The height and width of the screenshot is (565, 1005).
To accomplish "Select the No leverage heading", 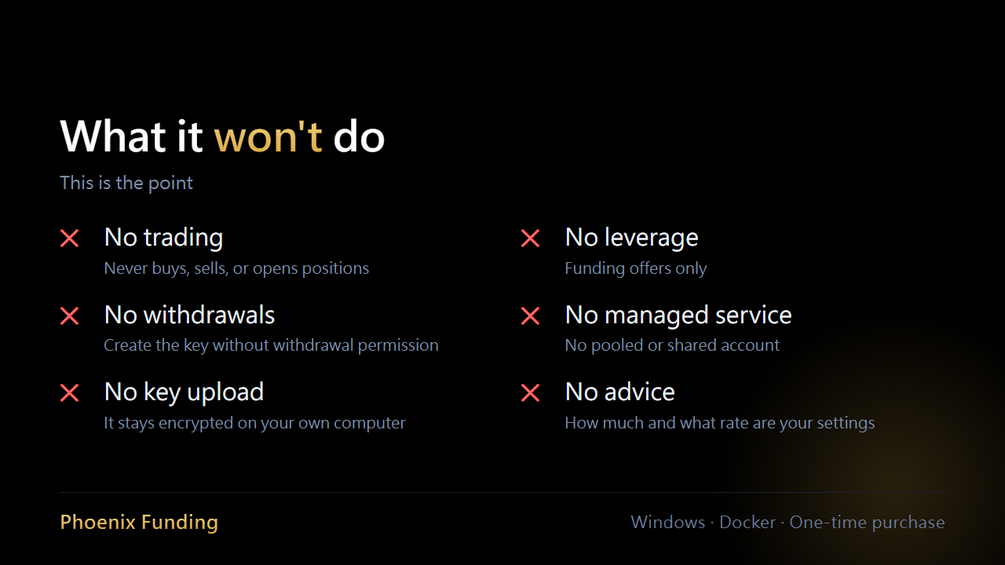I will point(631,238).
